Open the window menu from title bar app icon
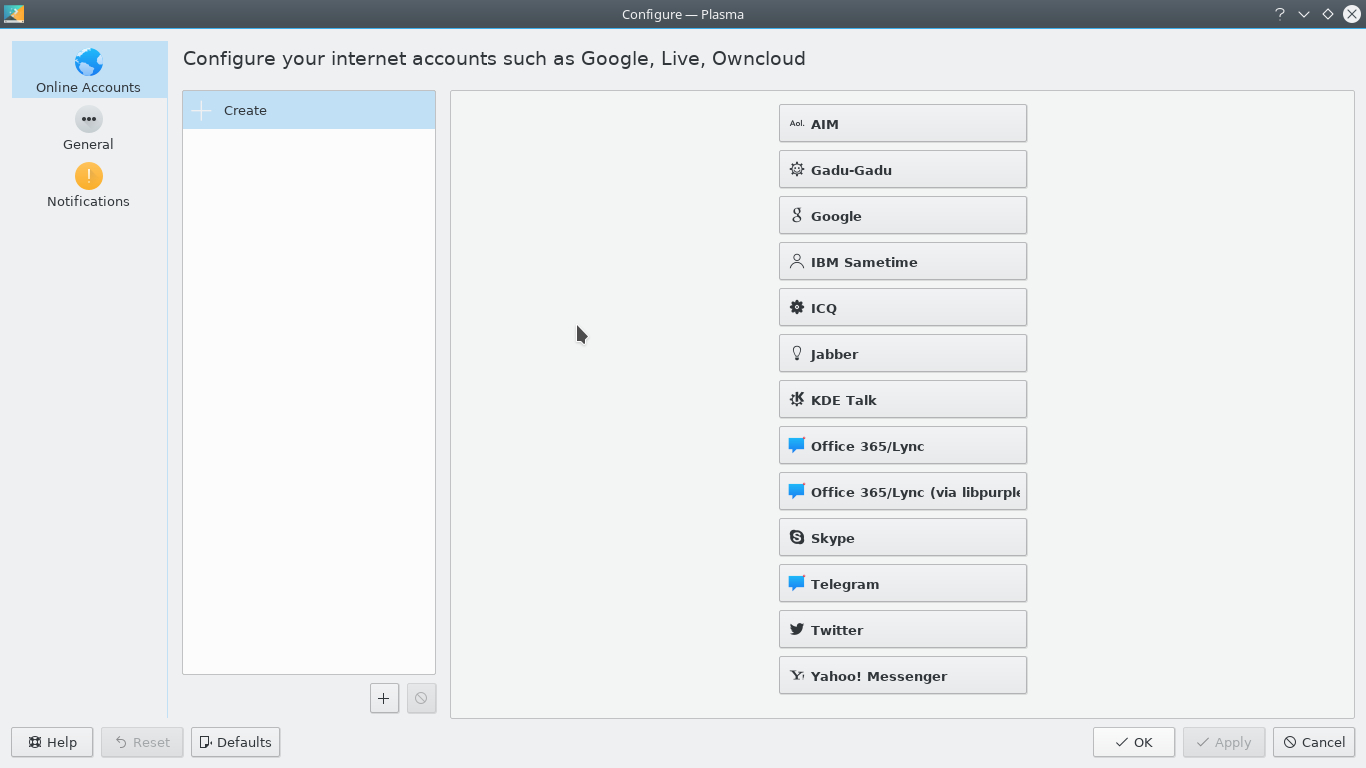1366x768 pixels. click(14, 14)
